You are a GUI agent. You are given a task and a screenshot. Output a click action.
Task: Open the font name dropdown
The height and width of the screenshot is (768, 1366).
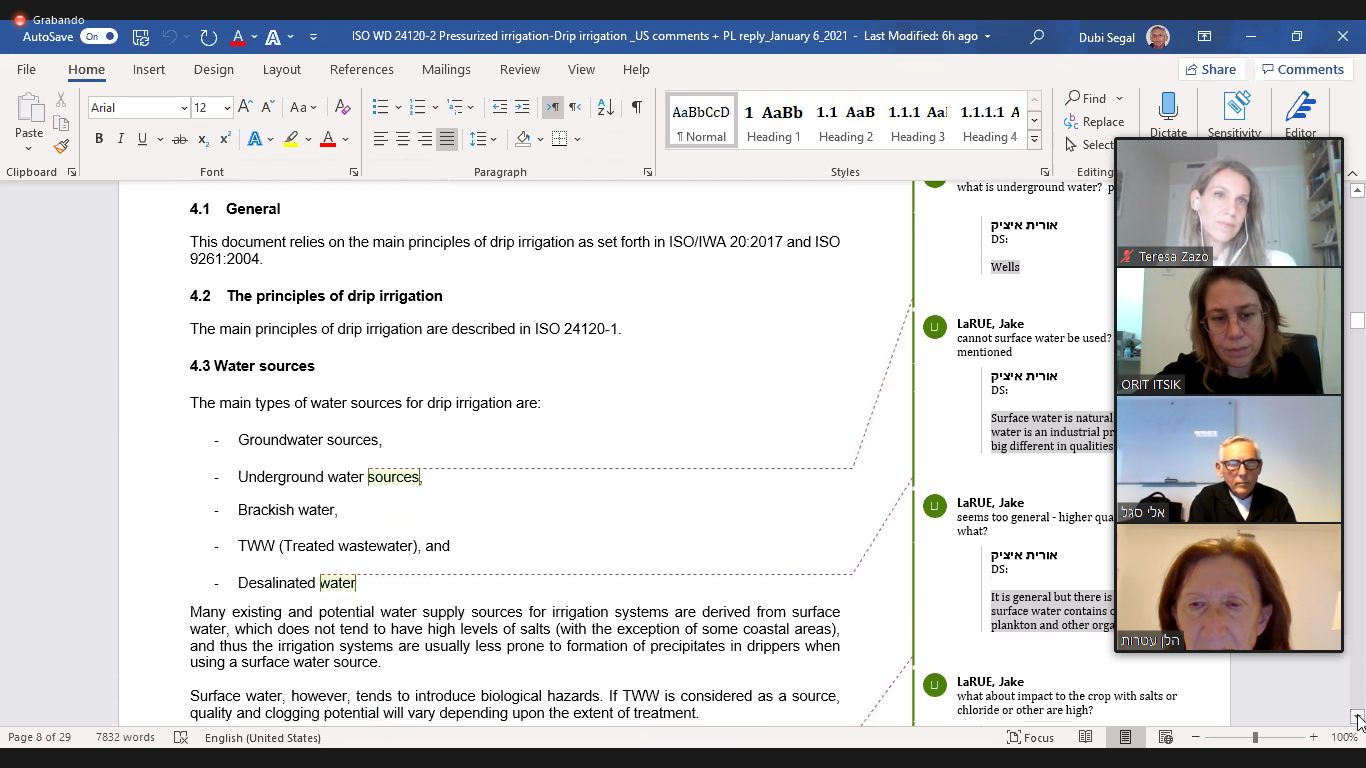184,108
